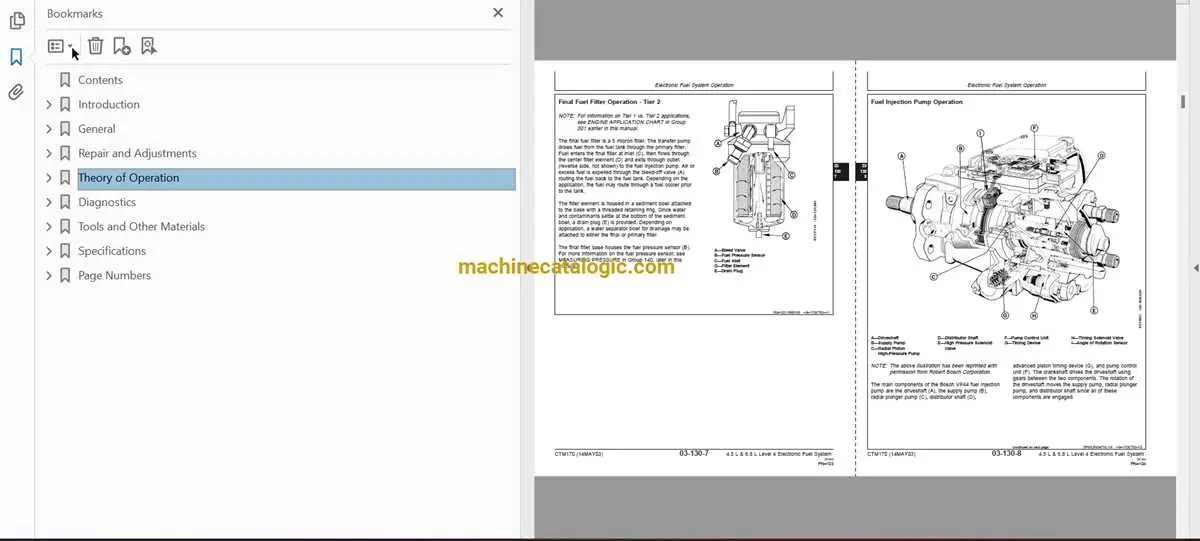Click the Fuel Injection Pump Operation heading
The width and height of the screenshot is (1200, 541).
917,102
